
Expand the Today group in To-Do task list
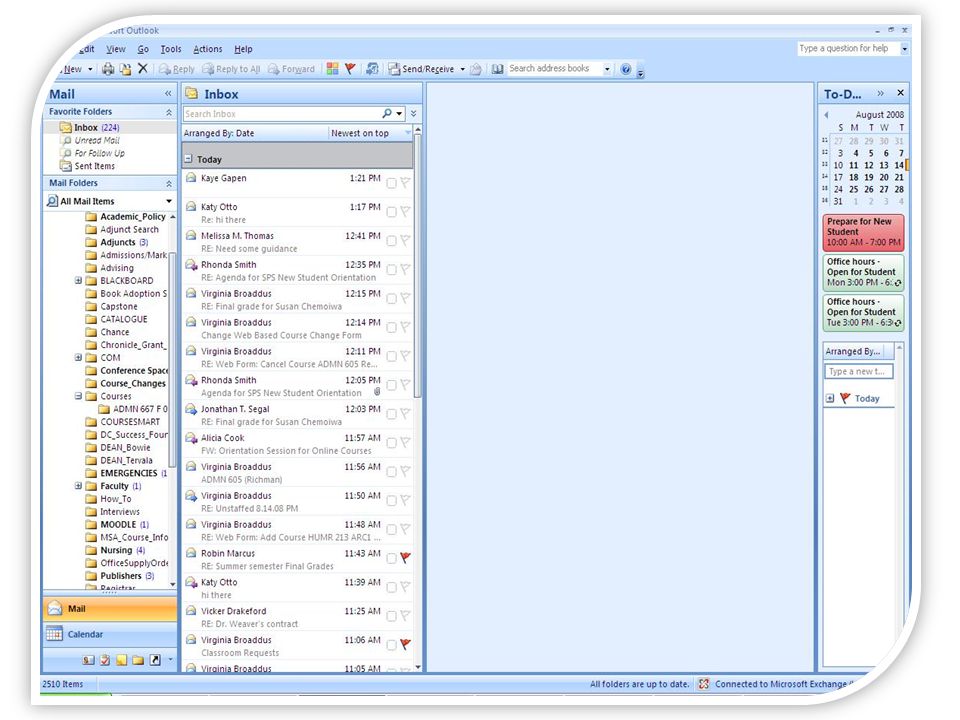pyautogui.click(x=830, y=399)
